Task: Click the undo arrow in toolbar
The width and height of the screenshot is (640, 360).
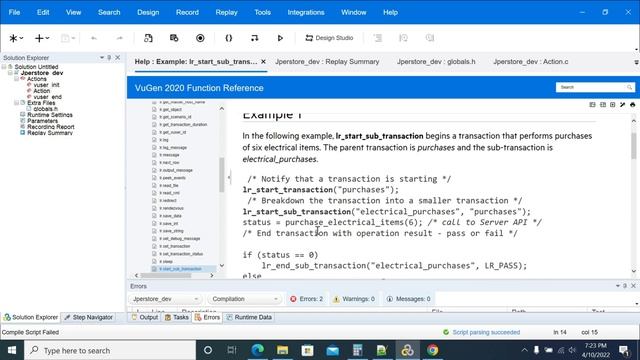Action: click(94, 38)
